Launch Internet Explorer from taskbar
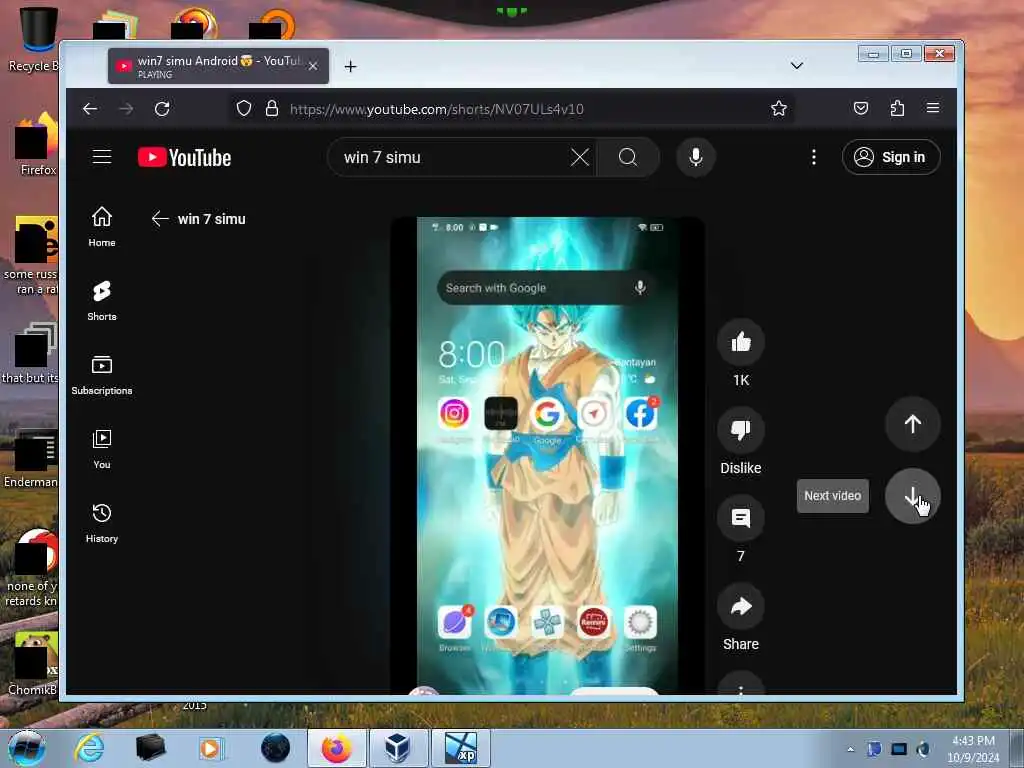Screen dimensions: 1024x768 click(x=89, y=748)
